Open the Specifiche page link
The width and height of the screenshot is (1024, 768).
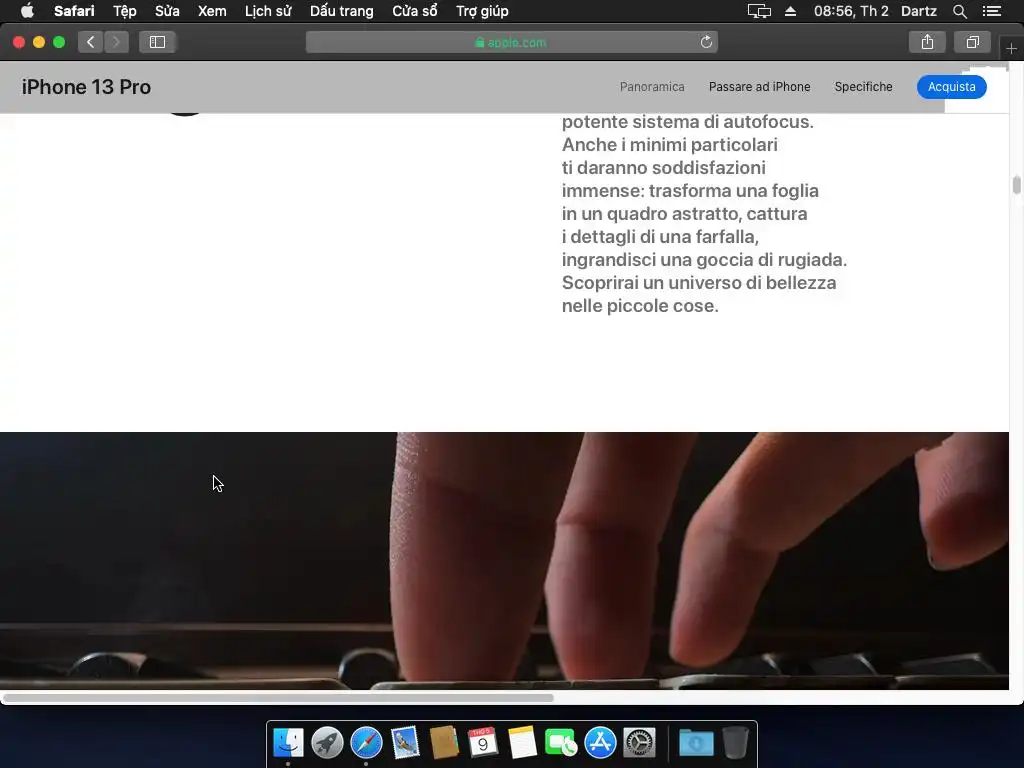tap(863, 87)
